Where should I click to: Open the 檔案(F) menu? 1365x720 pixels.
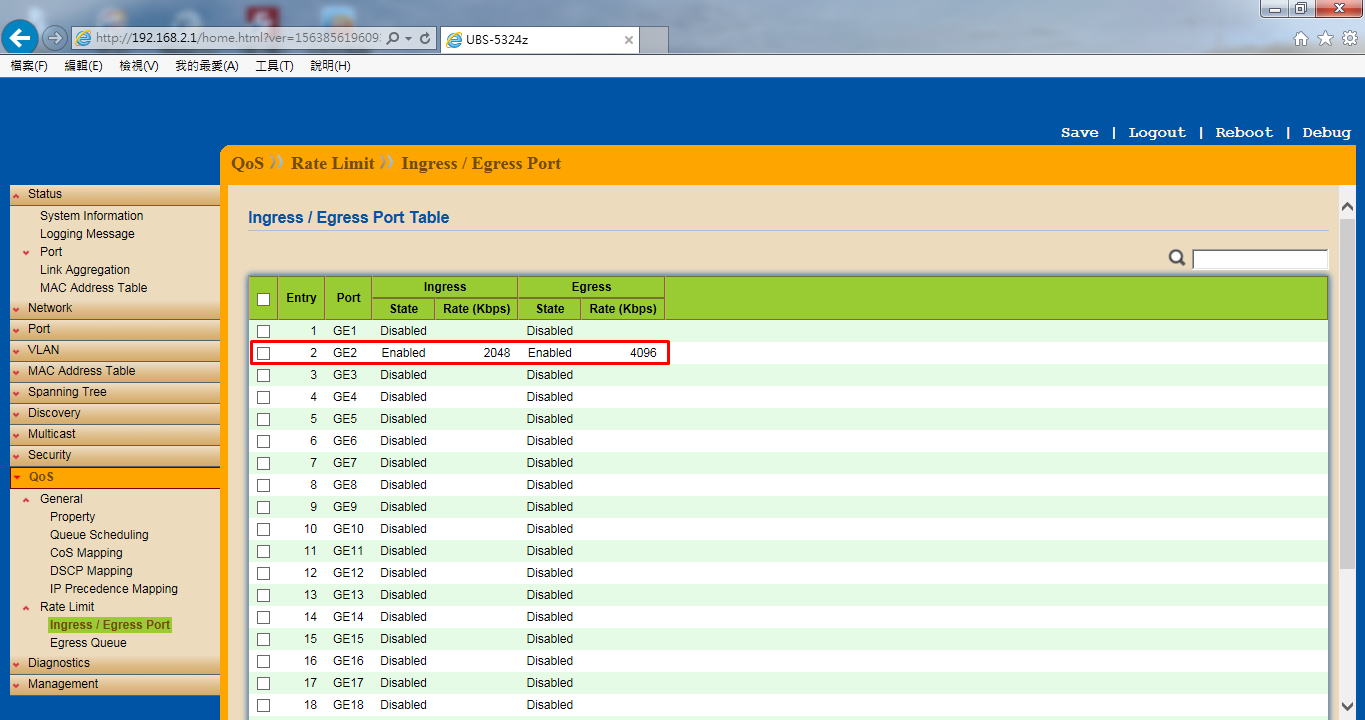point(29,66)
